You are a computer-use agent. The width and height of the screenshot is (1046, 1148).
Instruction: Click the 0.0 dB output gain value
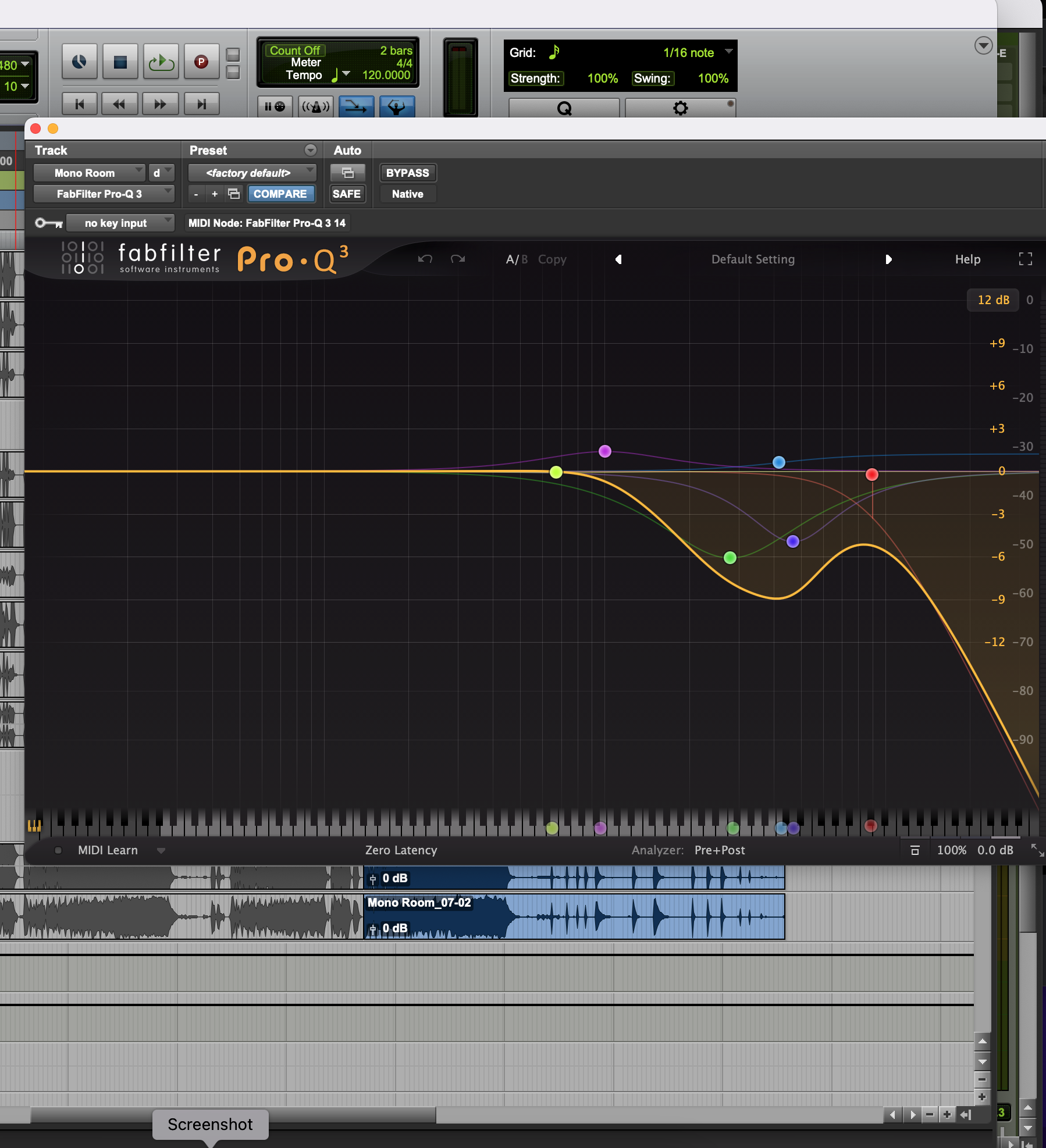click(x=995, y=850)
